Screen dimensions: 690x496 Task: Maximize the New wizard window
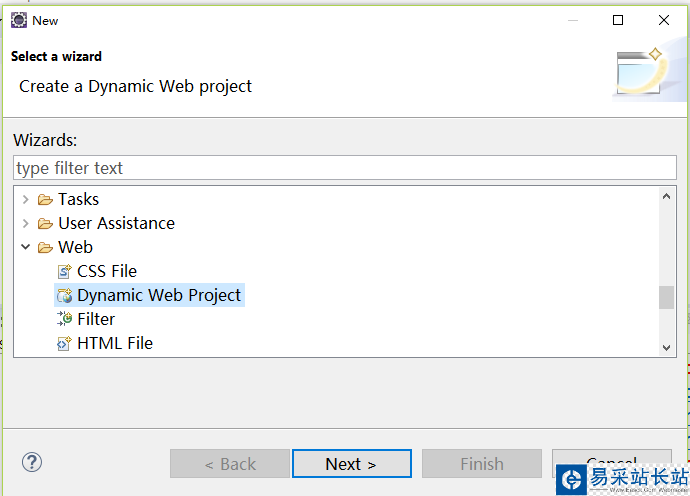coord(618,20)
